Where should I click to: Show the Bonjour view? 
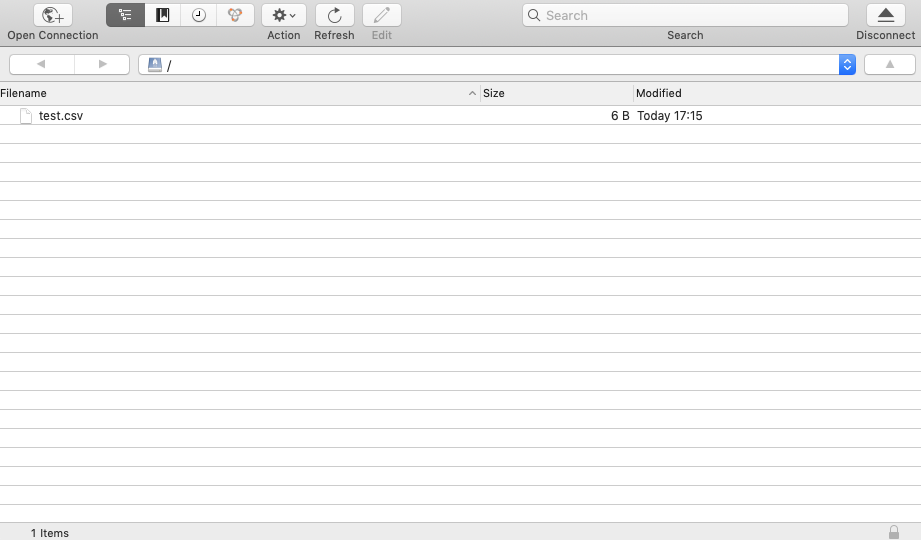[235, 15]
